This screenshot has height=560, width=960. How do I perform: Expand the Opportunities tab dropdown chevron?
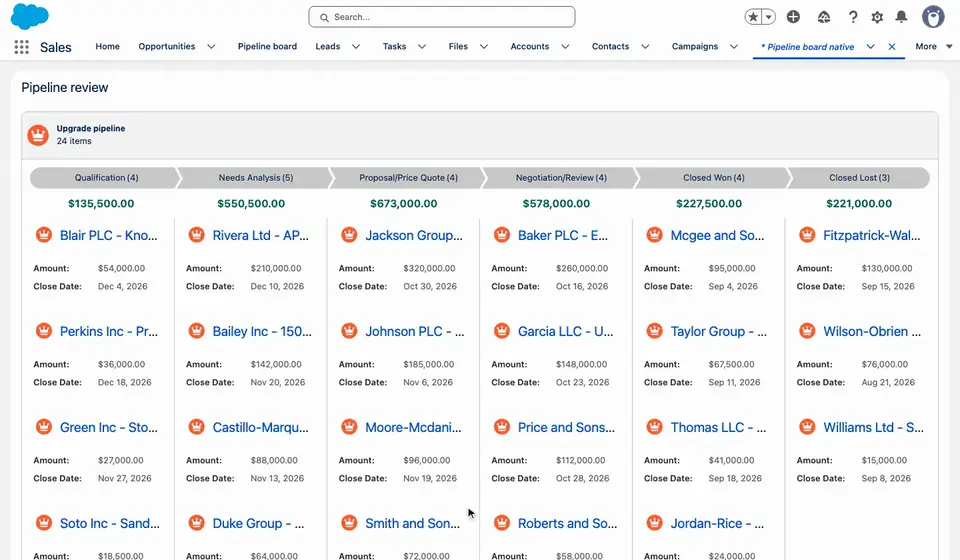coord(211,47)
